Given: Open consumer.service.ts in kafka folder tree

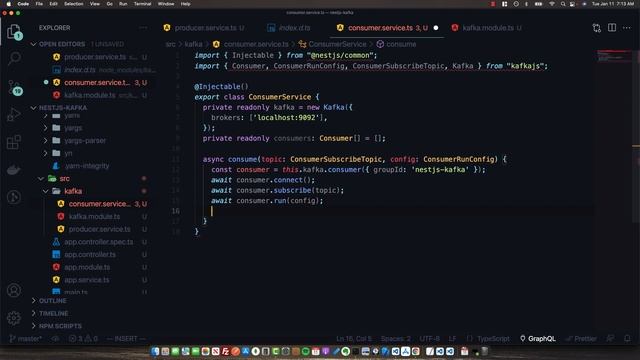Looking at the screenshot, I should pos(100,204).
